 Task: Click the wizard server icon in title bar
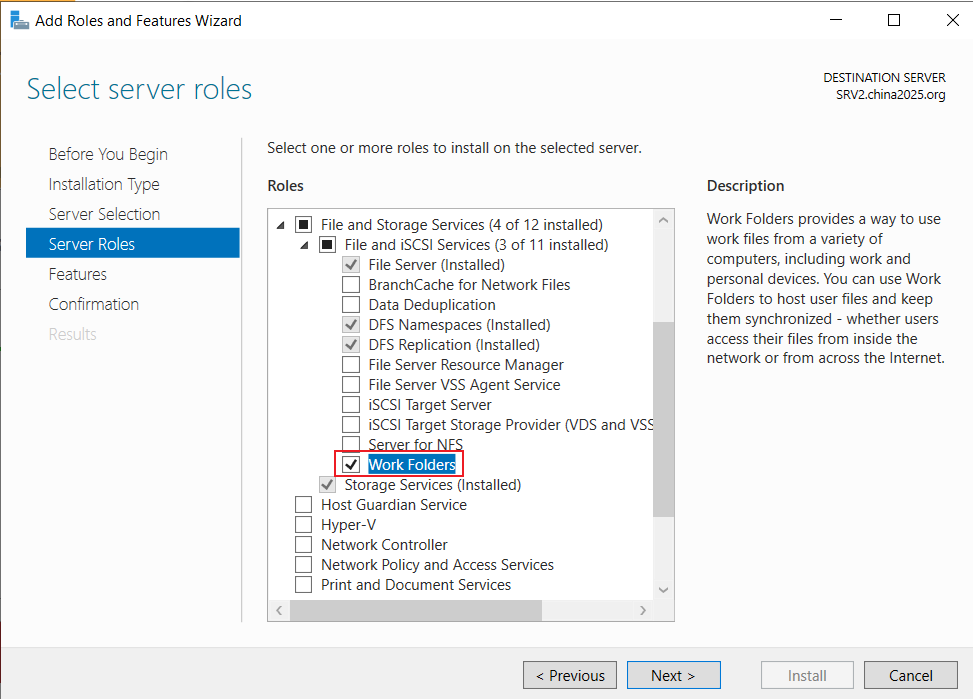click(19, 20)
